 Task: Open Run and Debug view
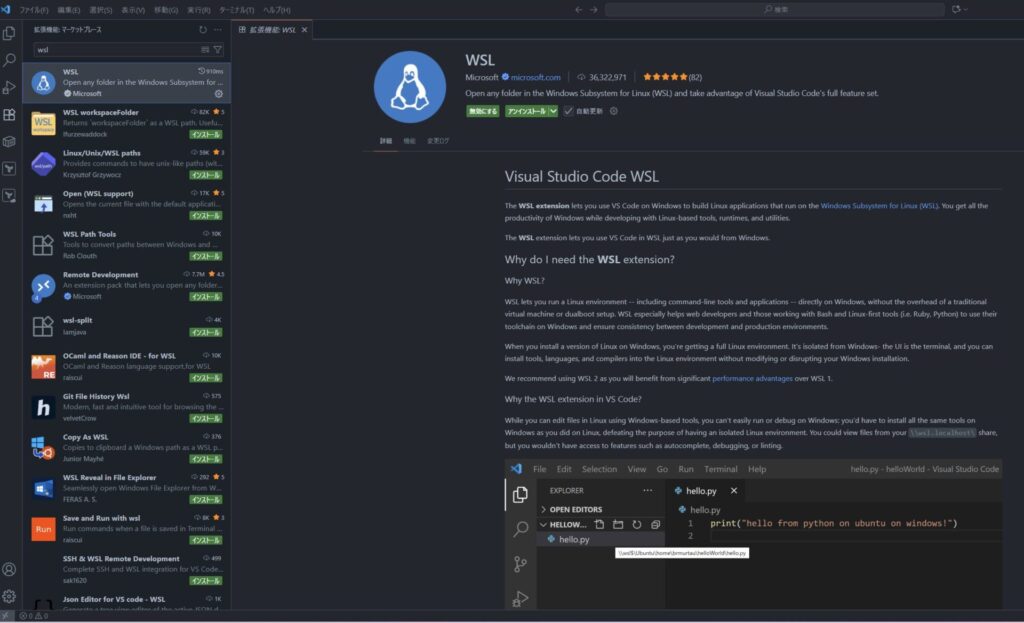[9, 87]
